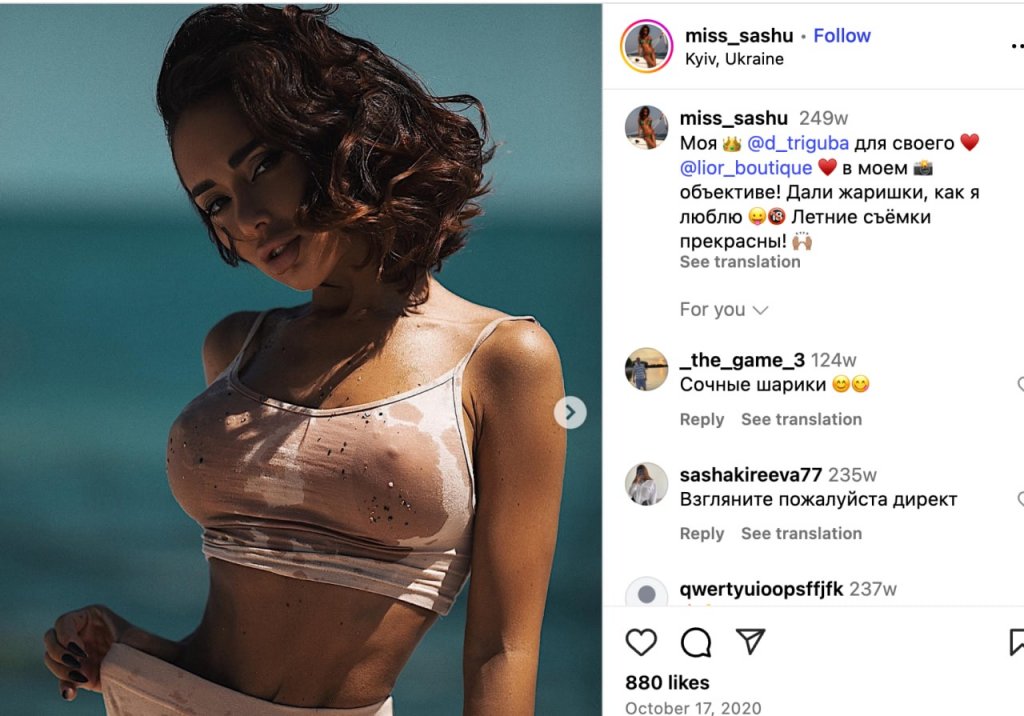Like the post with the heart icon
The image size is (1024, 716).
coord(641,642)
